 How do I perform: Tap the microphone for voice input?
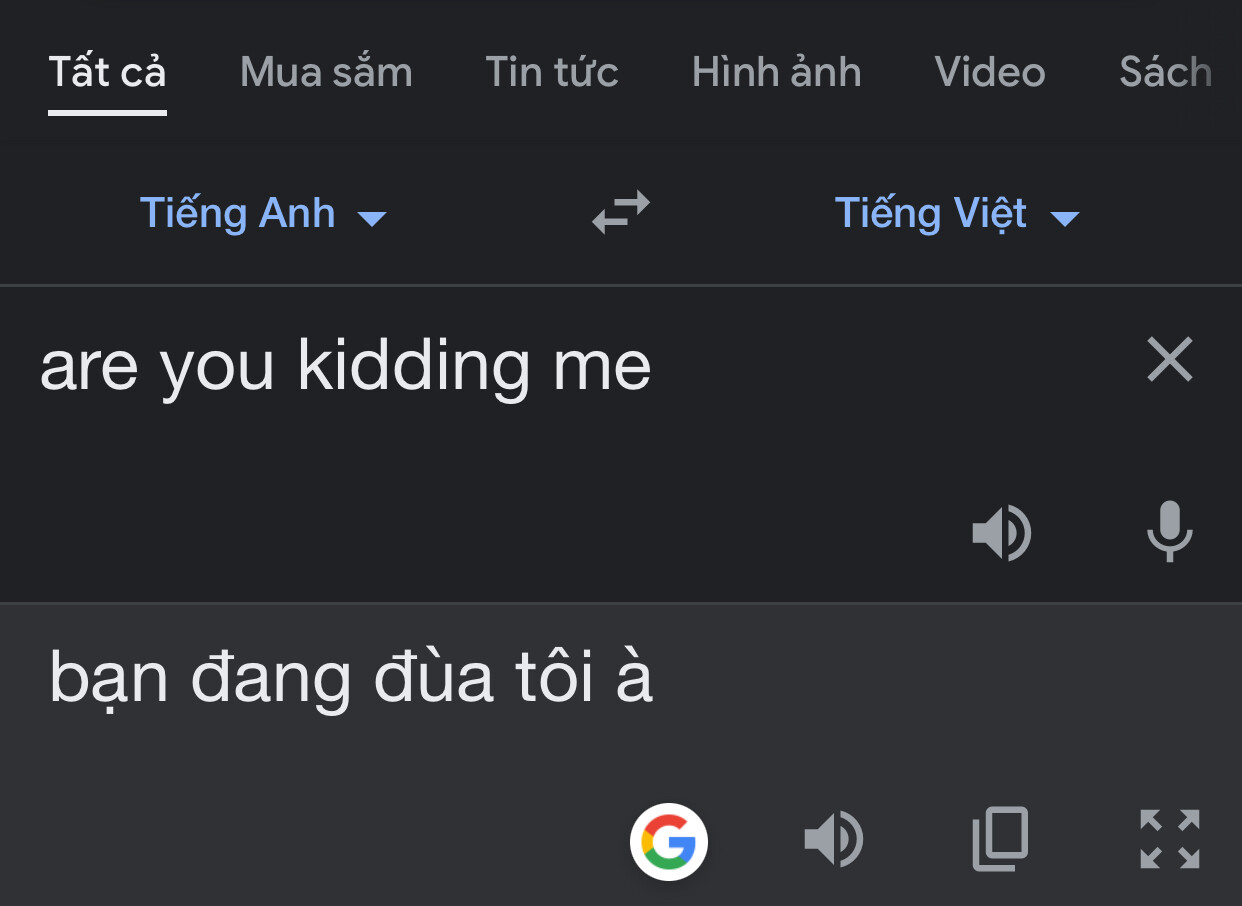pyautogui.click(x=1169, y=531)
